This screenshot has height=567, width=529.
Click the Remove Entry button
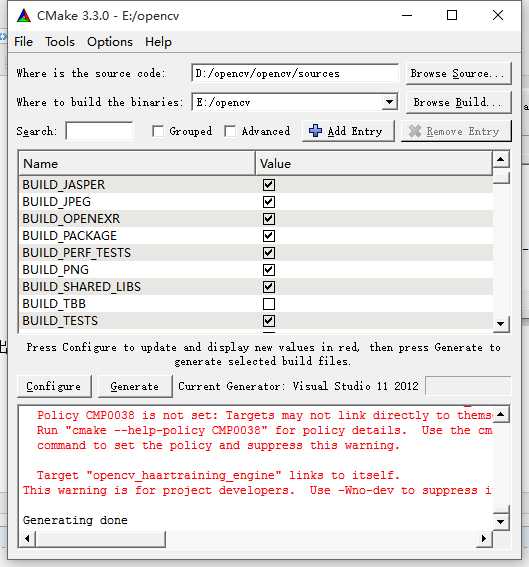(456, 131)
